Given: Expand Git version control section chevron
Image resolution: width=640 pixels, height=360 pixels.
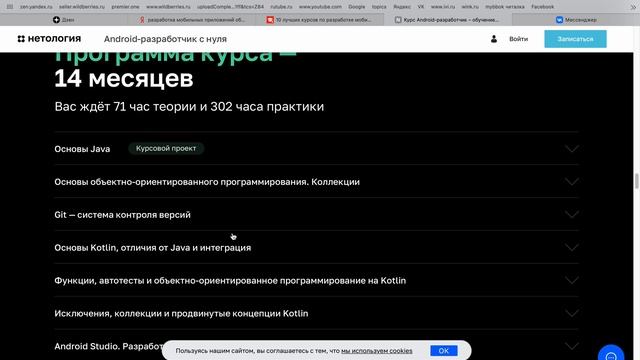Looking at the screenshot, I should click(x=572, y=215).
